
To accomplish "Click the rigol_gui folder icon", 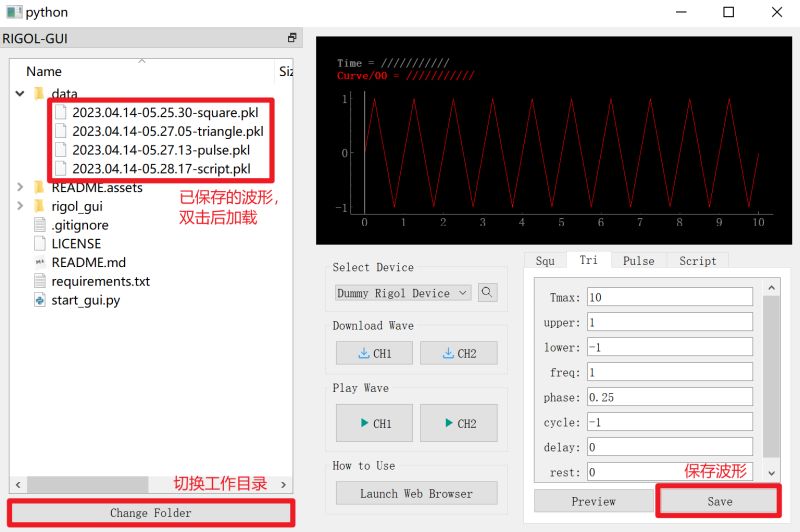I will pyautogui.click(x=39, y=206).
